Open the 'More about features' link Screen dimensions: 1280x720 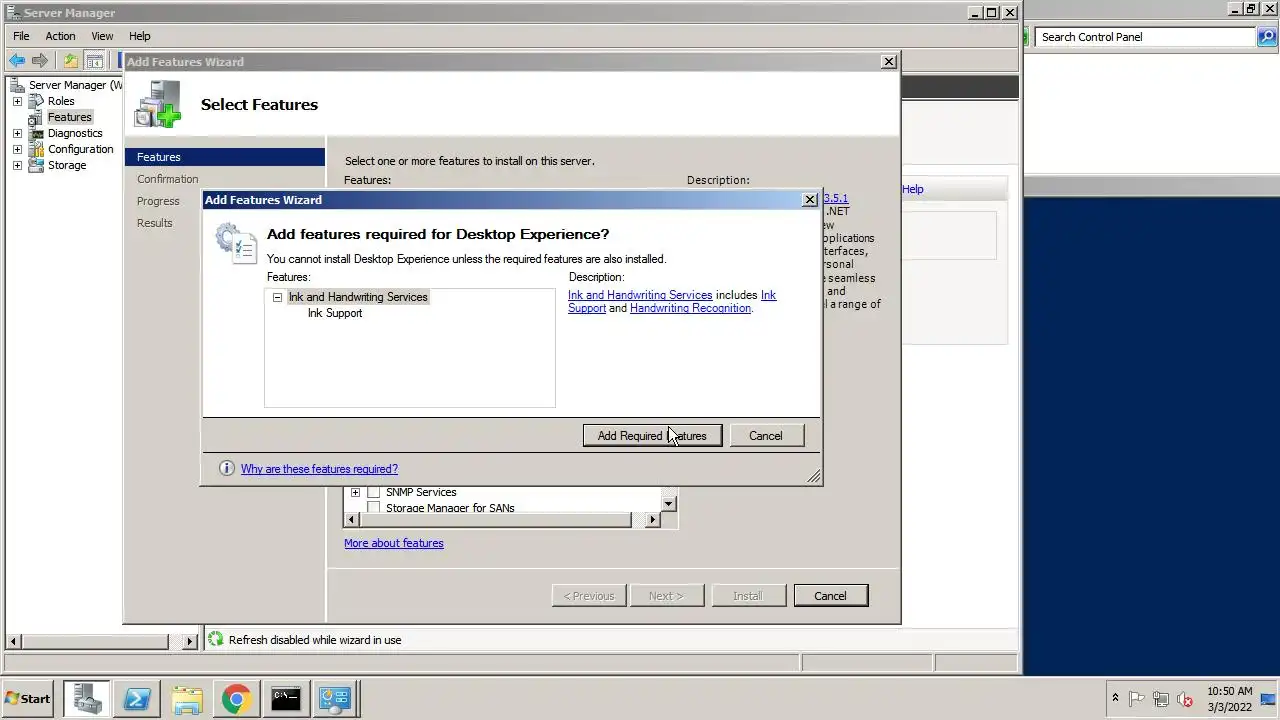(394, 543)
